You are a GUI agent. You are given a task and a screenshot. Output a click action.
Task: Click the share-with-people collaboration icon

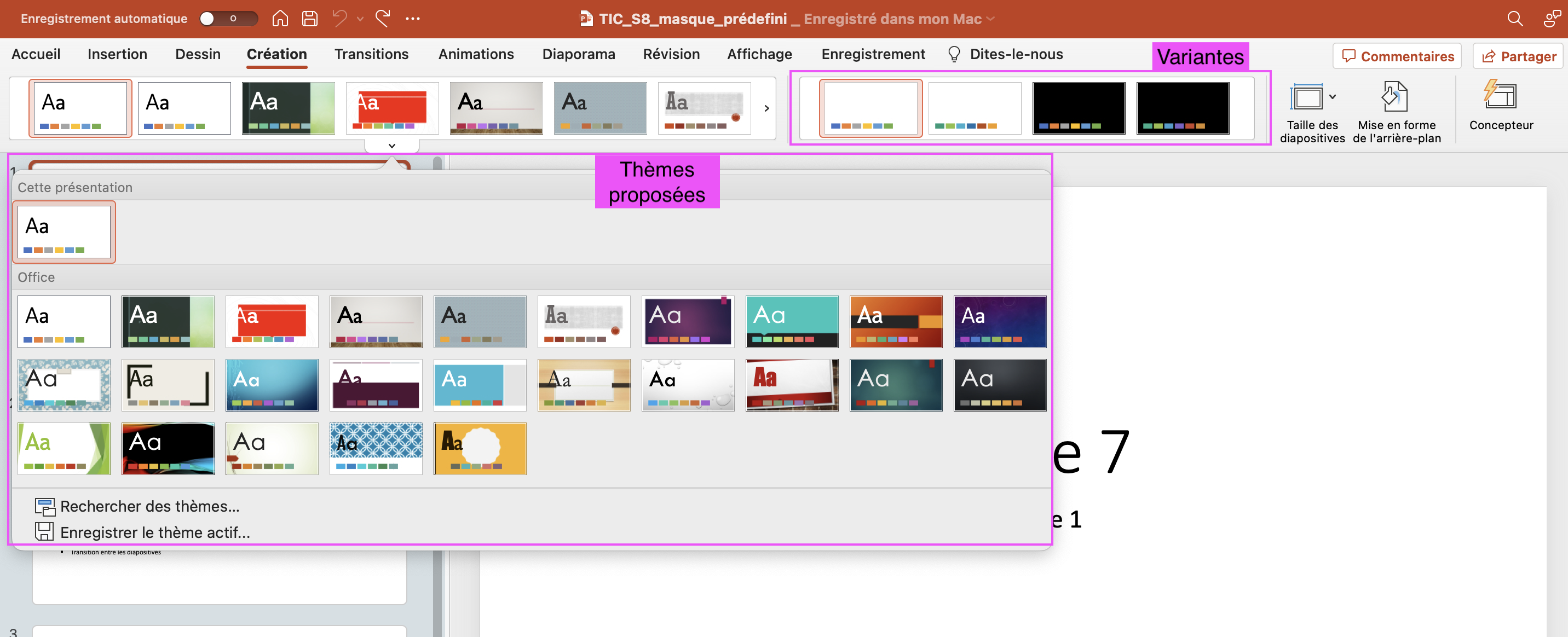[1552, 19]
